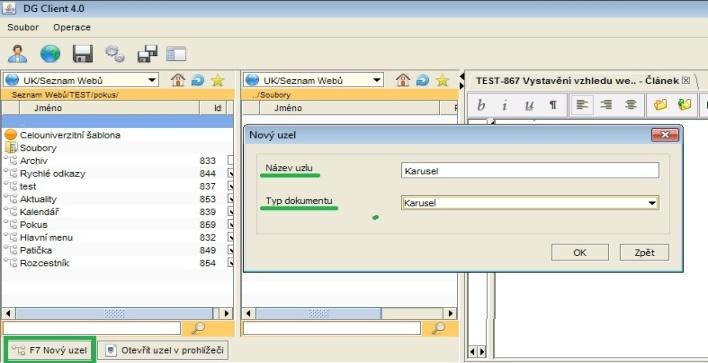Click the globe icon in main toolbar
Screen dimensions: 708x363
point(50,53)
